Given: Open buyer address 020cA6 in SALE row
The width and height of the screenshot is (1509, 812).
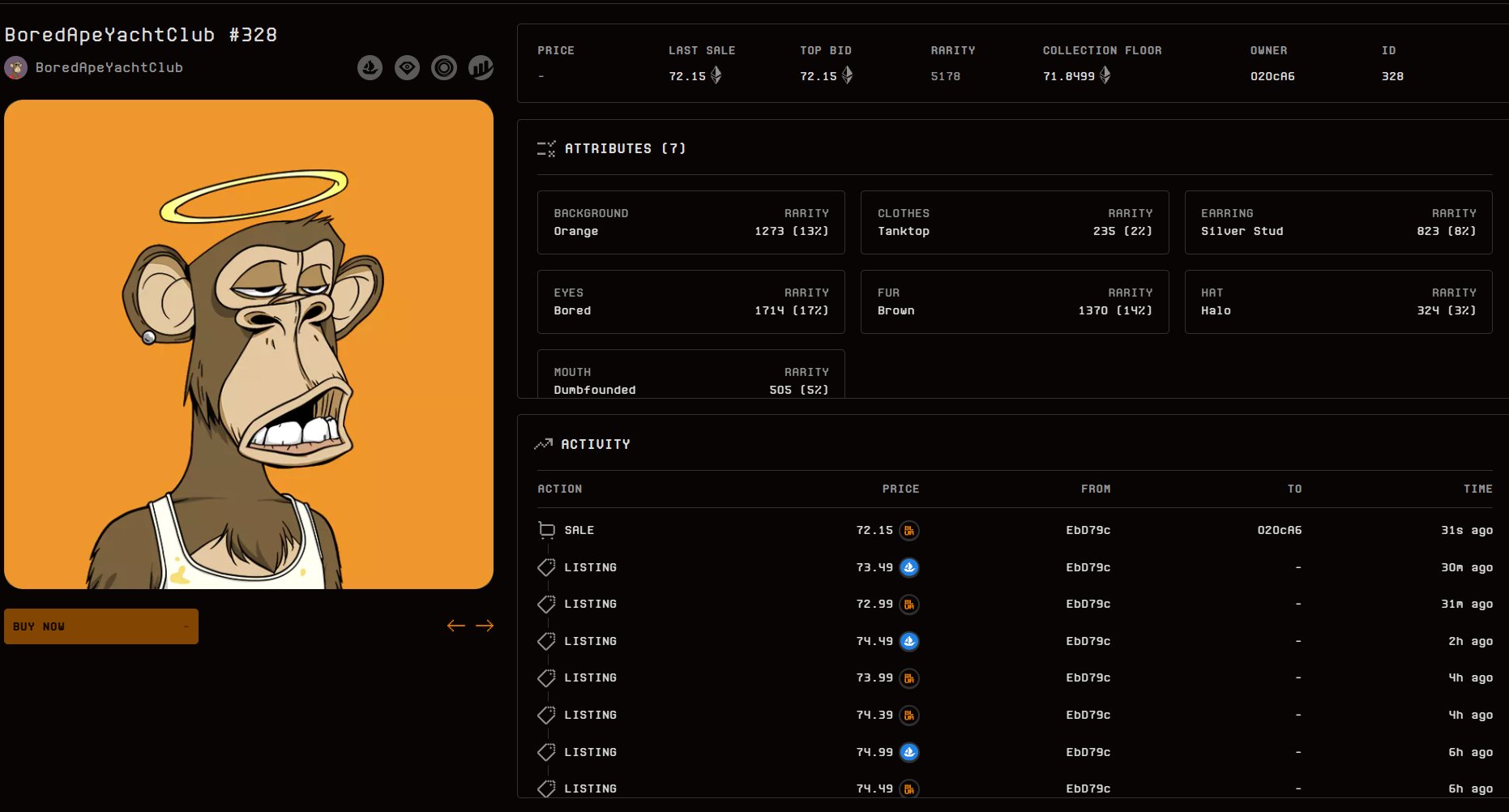Looking at the screenshot, I should pos(1280,531).
